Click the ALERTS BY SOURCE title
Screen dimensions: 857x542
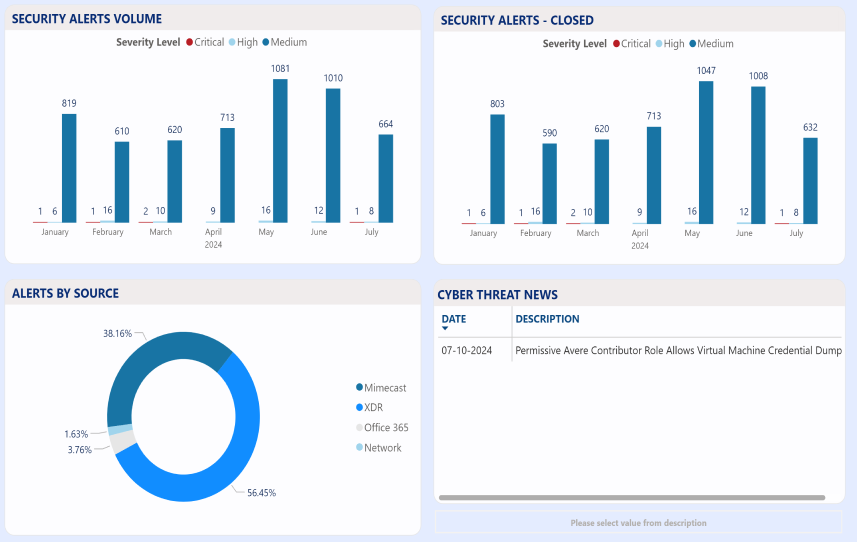pyautogui.click(x=65, y=293)
